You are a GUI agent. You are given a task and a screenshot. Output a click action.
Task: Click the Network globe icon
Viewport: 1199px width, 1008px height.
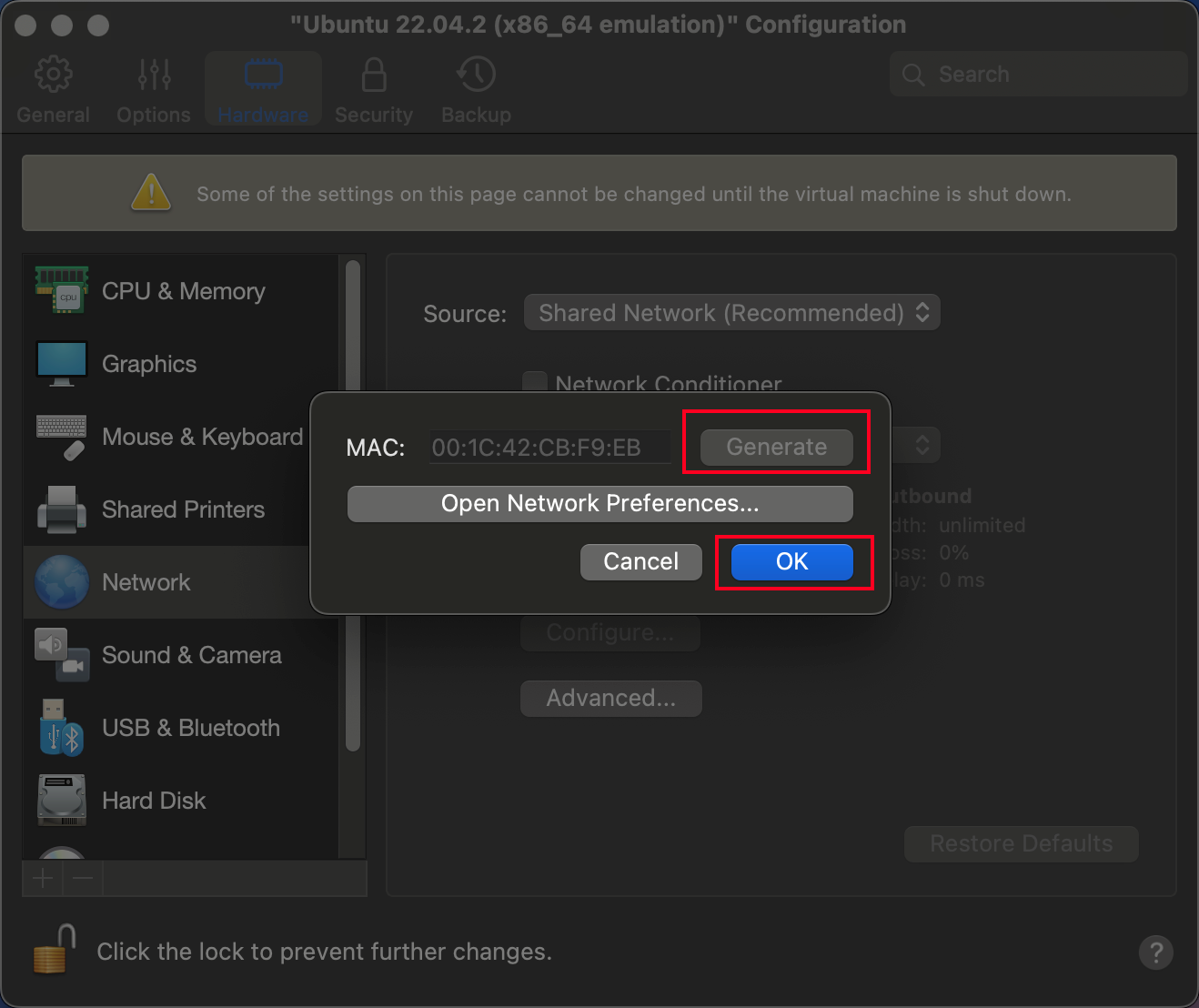[62, 582]
